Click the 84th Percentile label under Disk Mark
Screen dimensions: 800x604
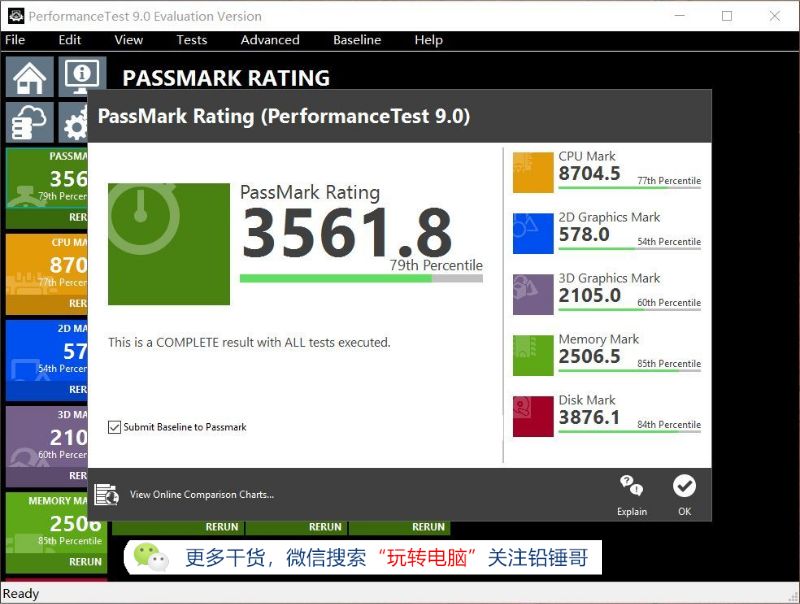(669, 424)
